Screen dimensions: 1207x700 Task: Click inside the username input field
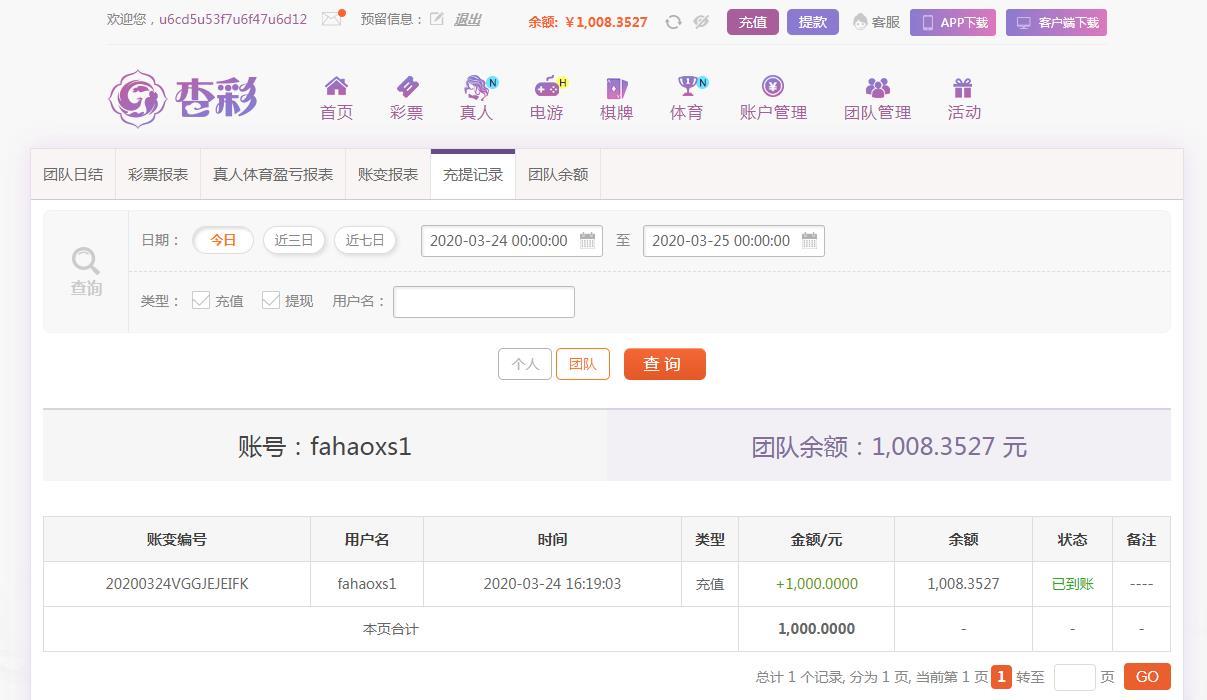coord(483,301)
